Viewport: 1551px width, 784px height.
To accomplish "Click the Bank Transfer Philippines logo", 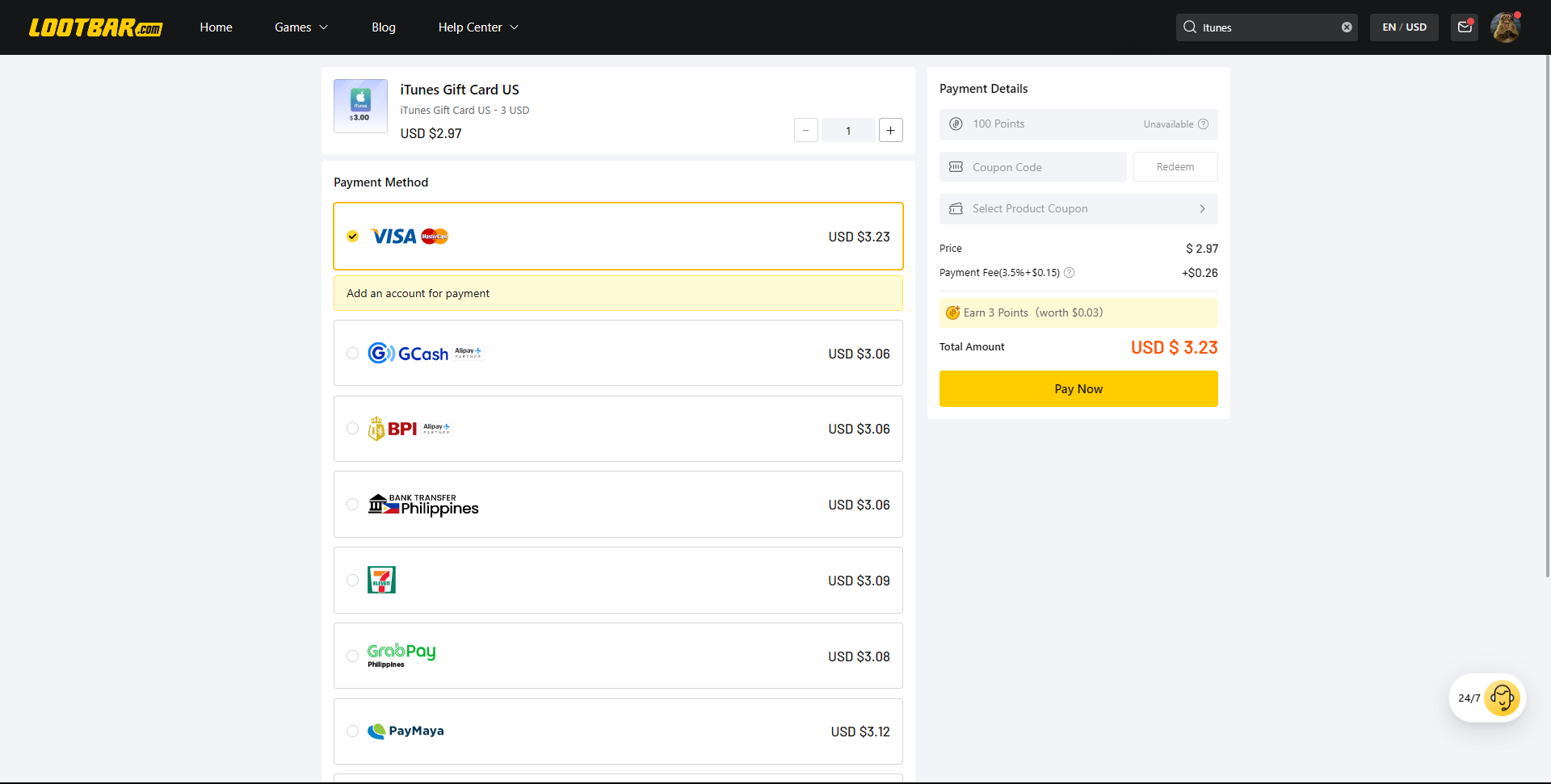I will tap(423, 505).
